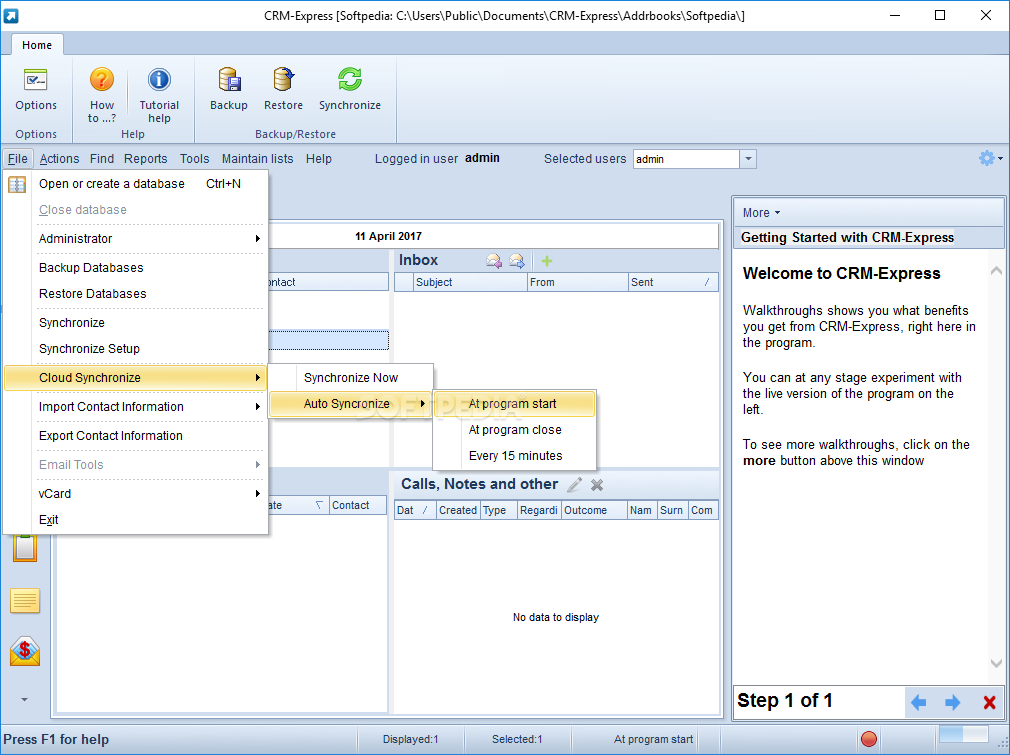Toggle the status bar switch control
This screenshot has width=1010, height=755.
964,734
